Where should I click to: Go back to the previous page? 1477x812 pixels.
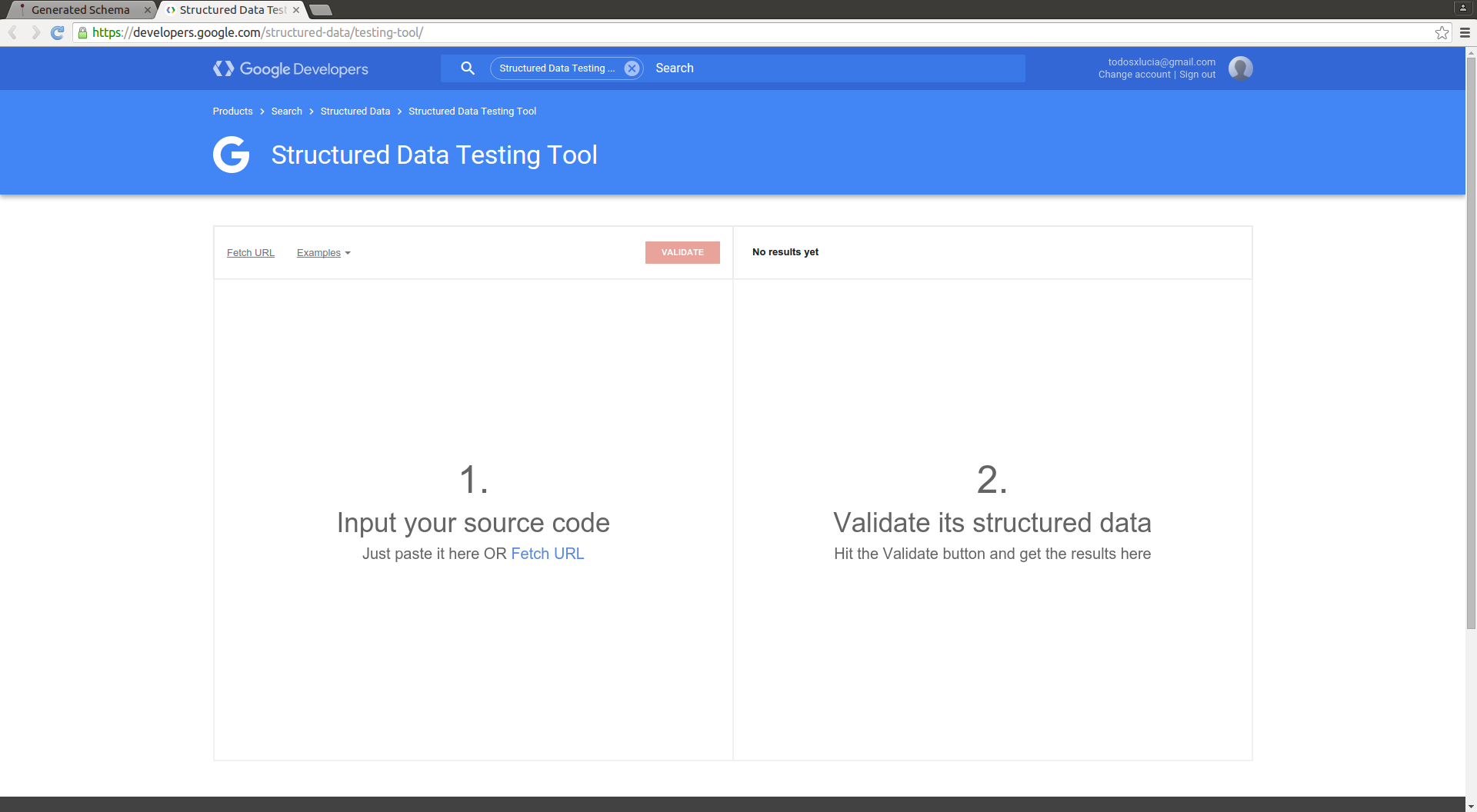[13, 32]
